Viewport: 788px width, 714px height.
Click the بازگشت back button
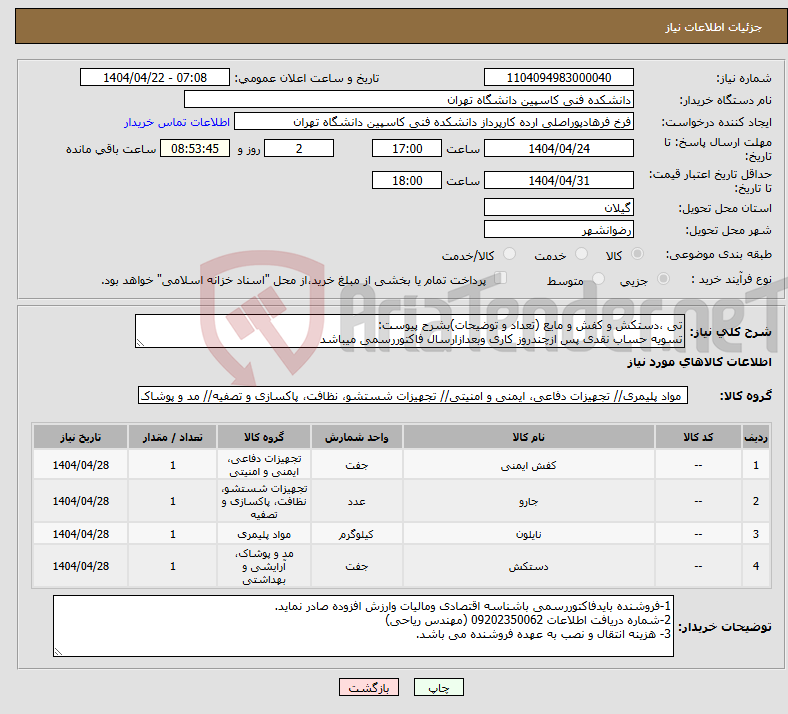click(x=369, y=687)
